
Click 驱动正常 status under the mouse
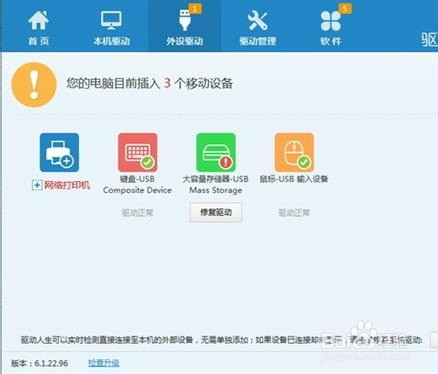click(x=294, y=213)
